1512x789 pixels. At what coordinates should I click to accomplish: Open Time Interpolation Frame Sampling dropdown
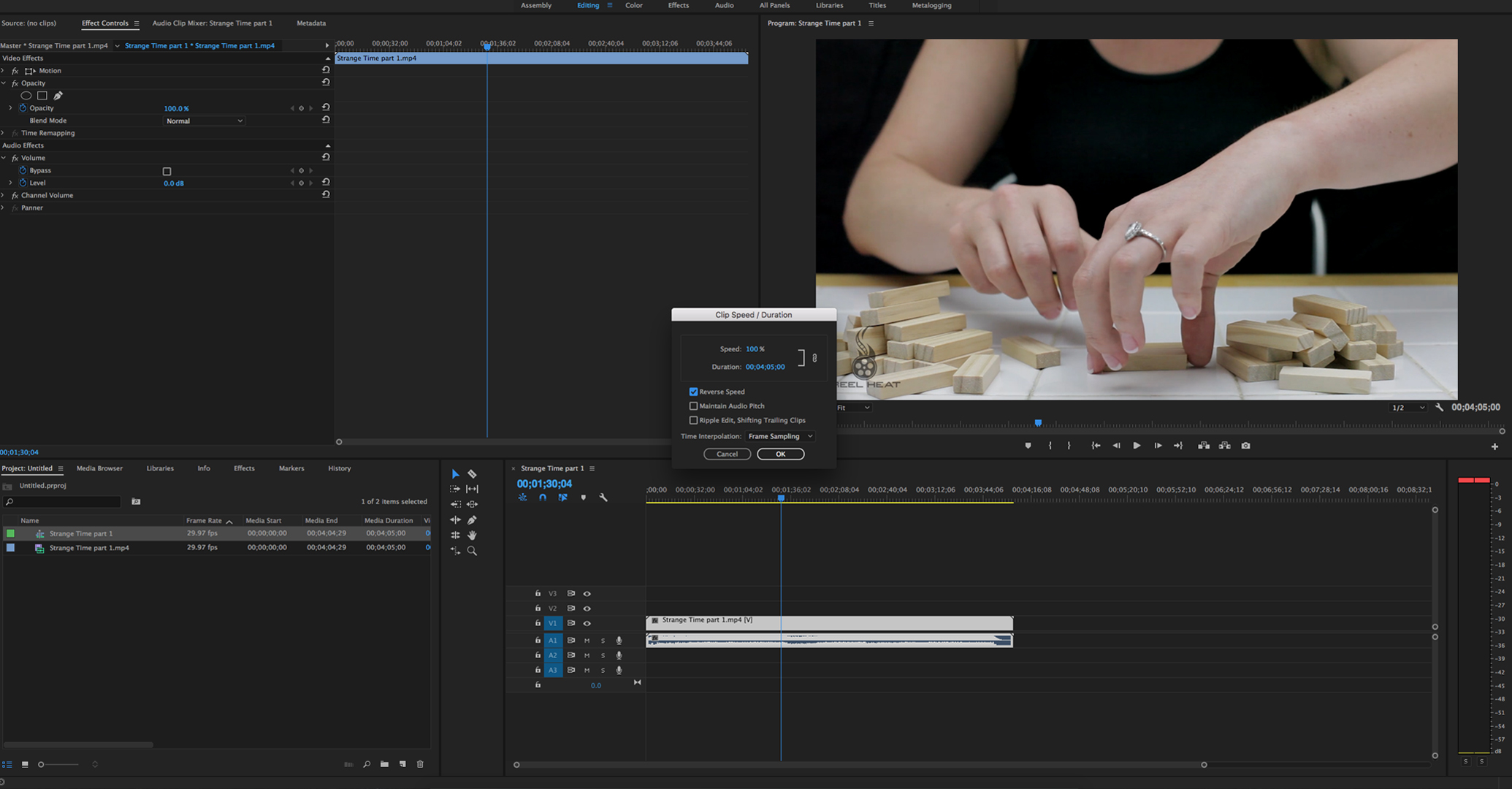(780, 436)
